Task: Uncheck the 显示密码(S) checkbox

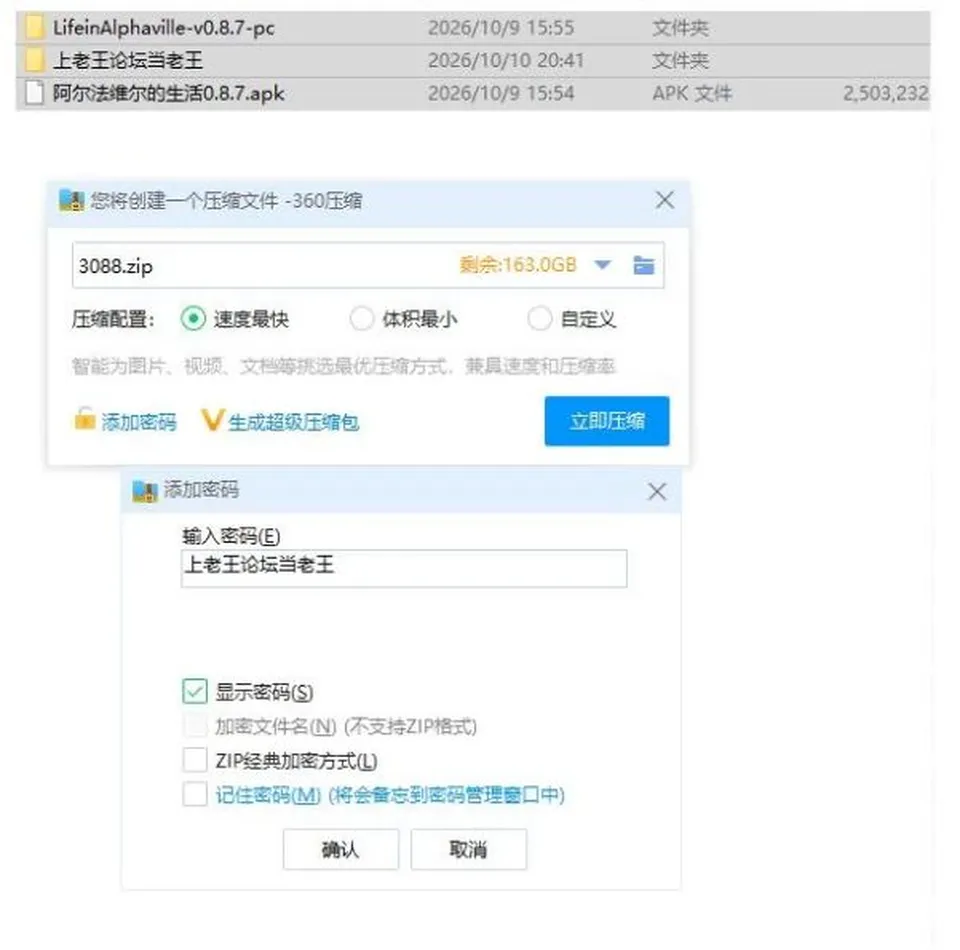Action: point(195,691)
